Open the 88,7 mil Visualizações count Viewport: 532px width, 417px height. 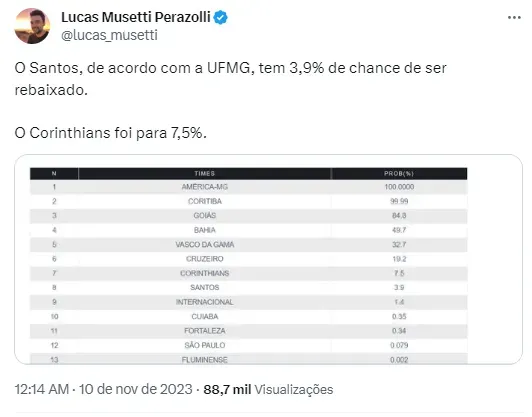pos(268,390)
